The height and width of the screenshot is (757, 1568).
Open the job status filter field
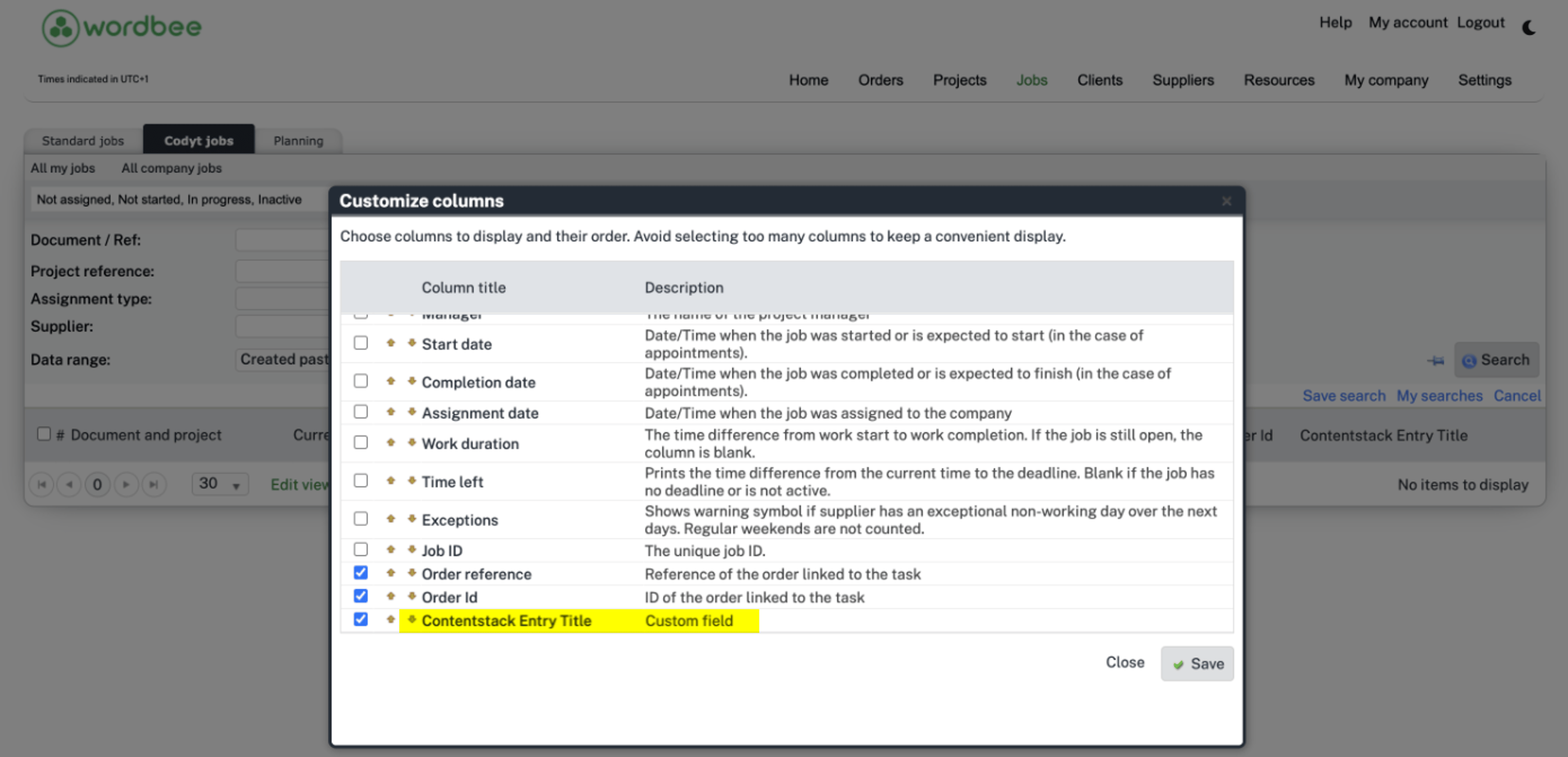tap(180, 200)
